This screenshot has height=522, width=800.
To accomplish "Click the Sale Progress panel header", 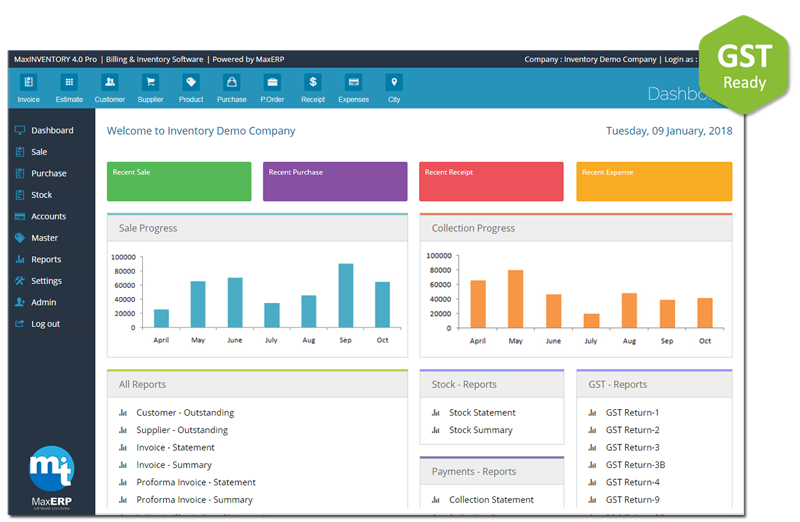I will tap(257, 228).
